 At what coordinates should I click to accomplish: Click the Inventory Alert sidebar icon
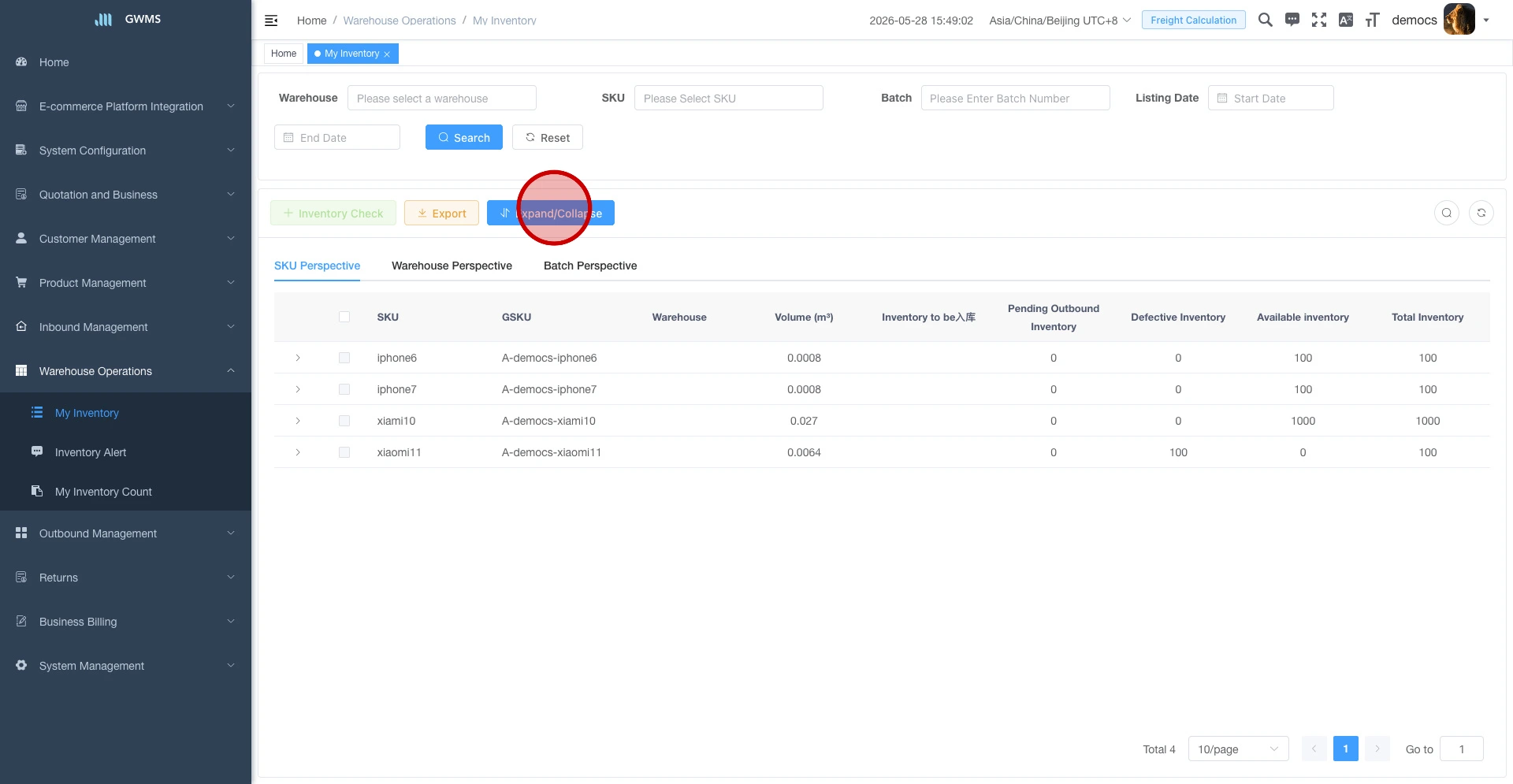[37, 451]
